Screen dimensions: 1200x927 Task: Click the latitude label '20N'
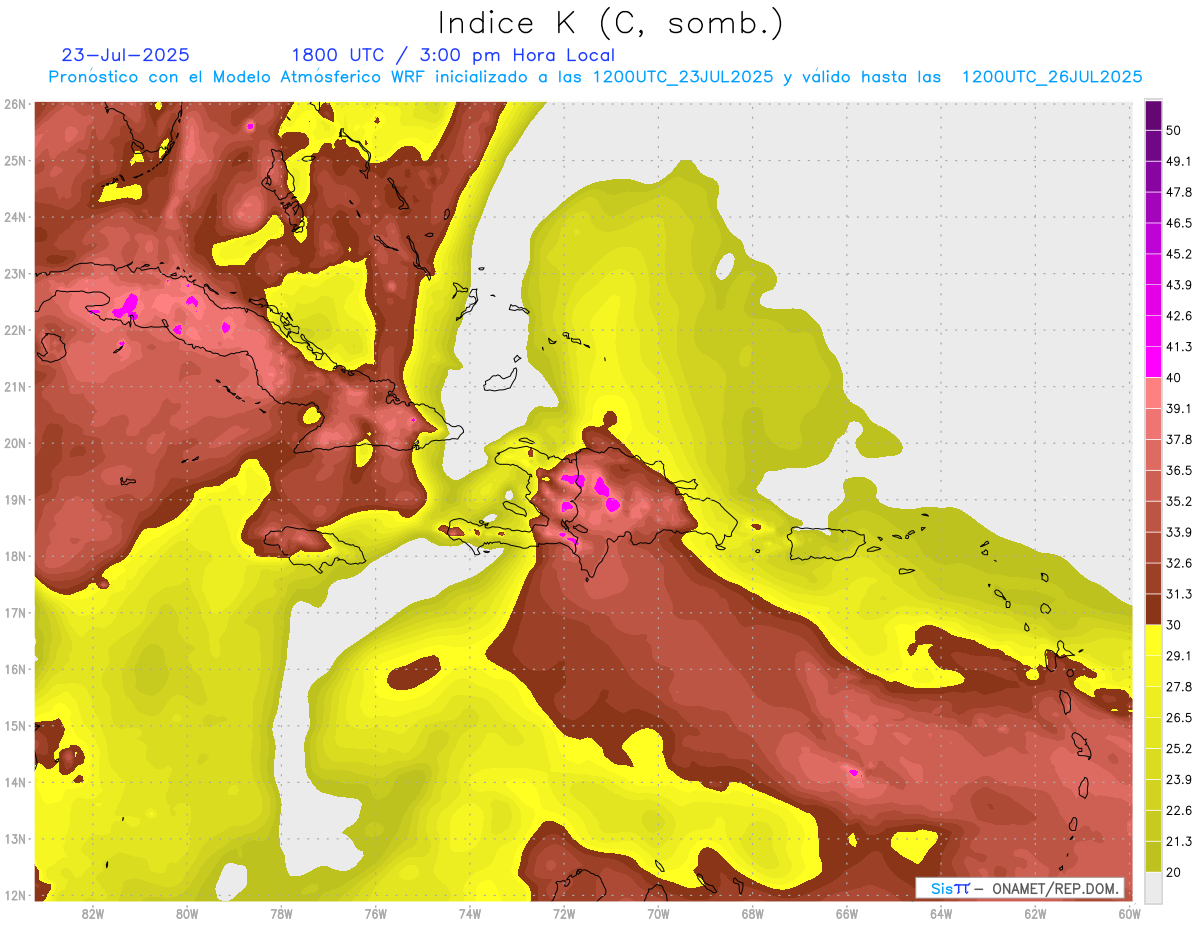tap(14, 443)
